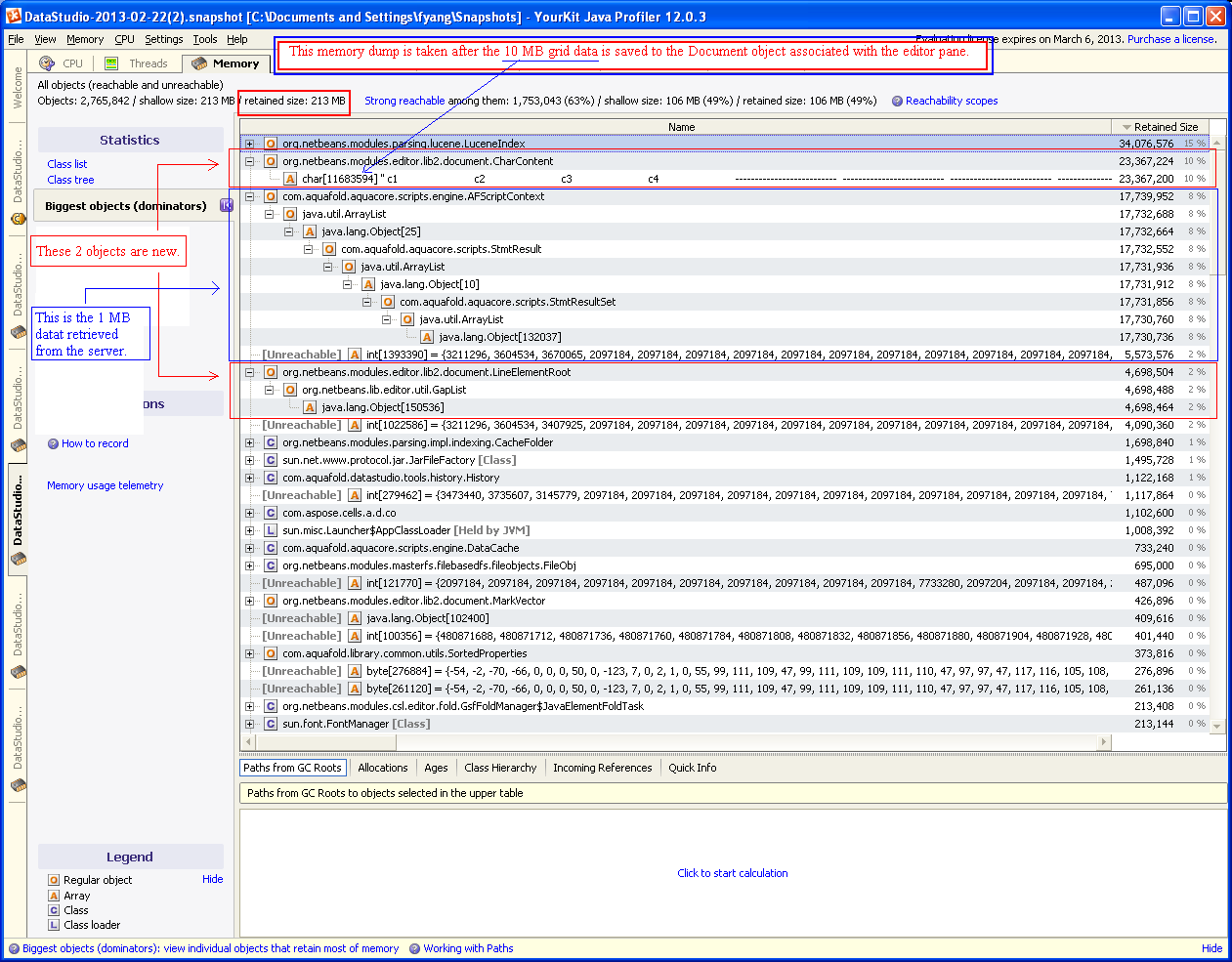Viewport: 1232px width, 962px height.
Task: Open Working with Paths help
Action: point(468,948)
